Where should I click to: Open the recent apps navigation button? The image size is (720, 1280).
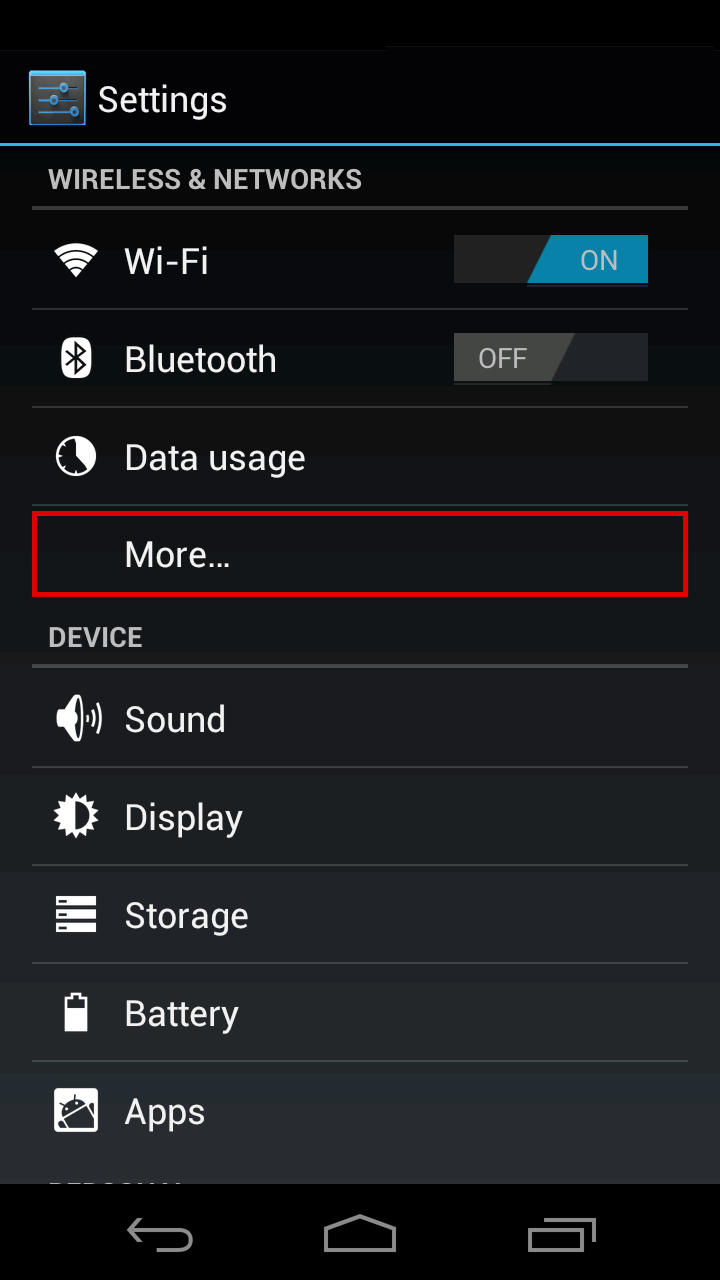(x=562, y=1234)
